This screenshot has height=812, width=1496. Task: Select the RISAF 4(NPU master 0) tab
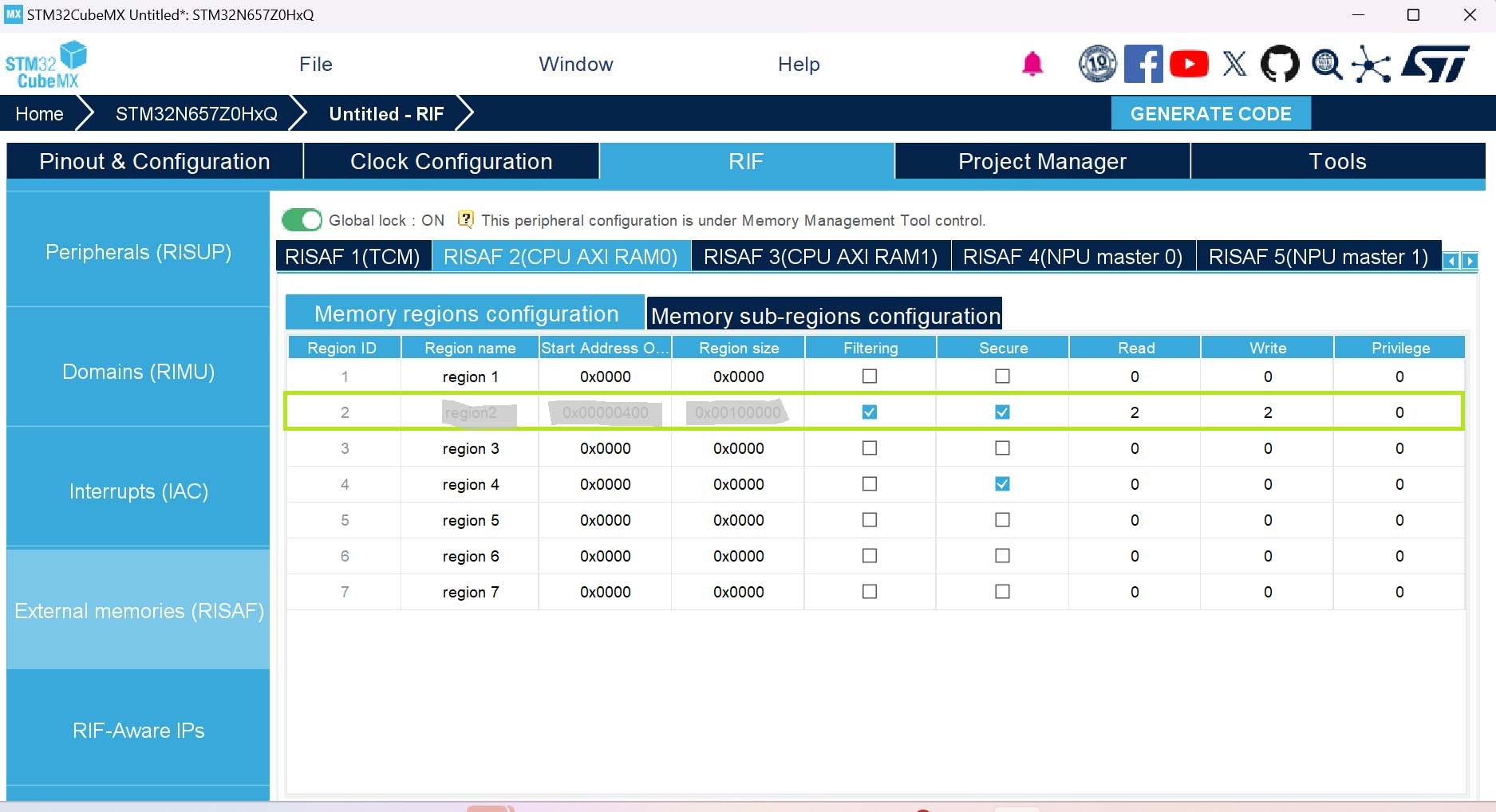(1073, 256)
